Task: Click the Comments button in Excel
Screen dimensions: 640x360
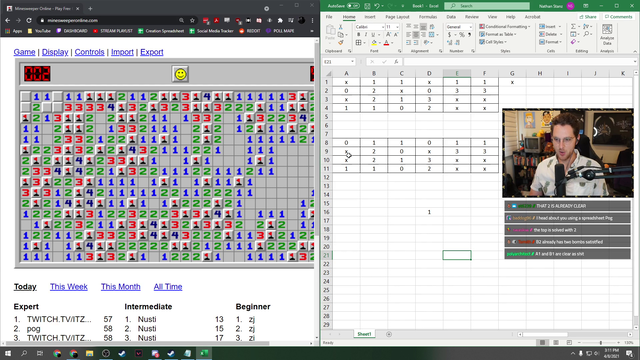Action: [x=619, y=17]
